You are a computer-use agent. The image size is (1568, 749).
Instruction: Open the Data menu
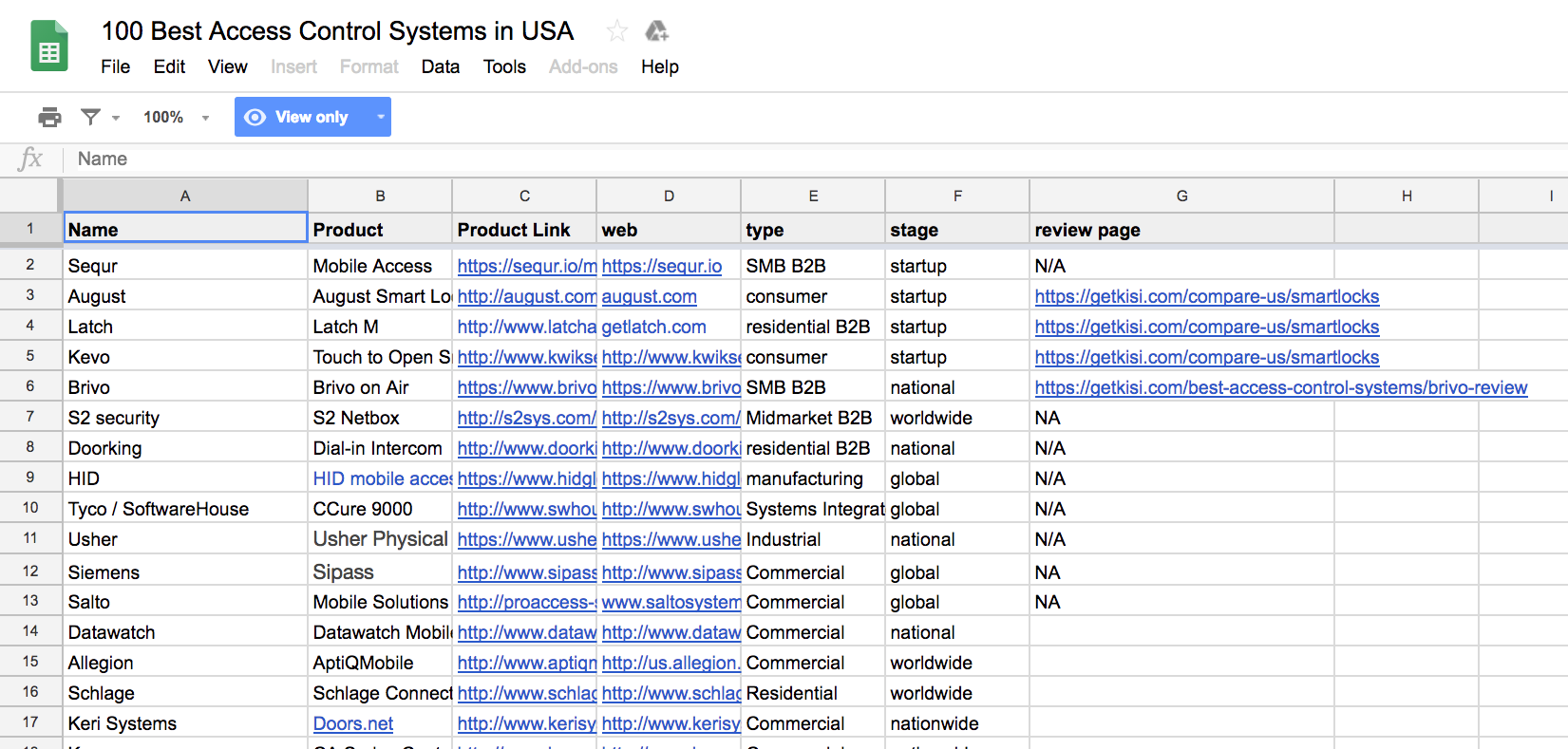[x=441, y=66]
